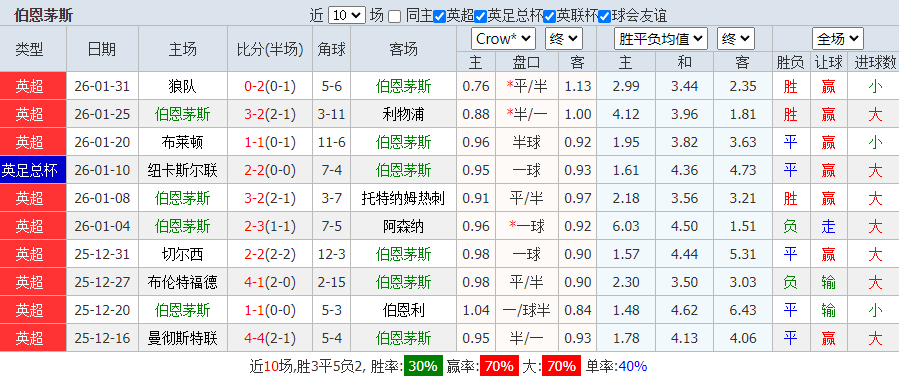The height and width of the screenshot is (379, 899).
Task: Click the 伯恩茅斯 team title
Action: (x=44, y=15)
